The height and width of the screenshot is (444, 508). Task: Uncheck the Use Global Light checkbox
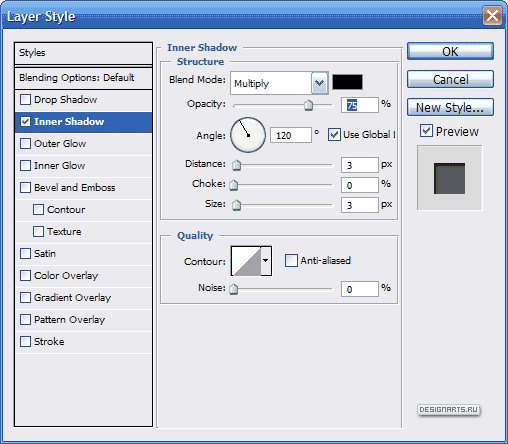(334, 135)
